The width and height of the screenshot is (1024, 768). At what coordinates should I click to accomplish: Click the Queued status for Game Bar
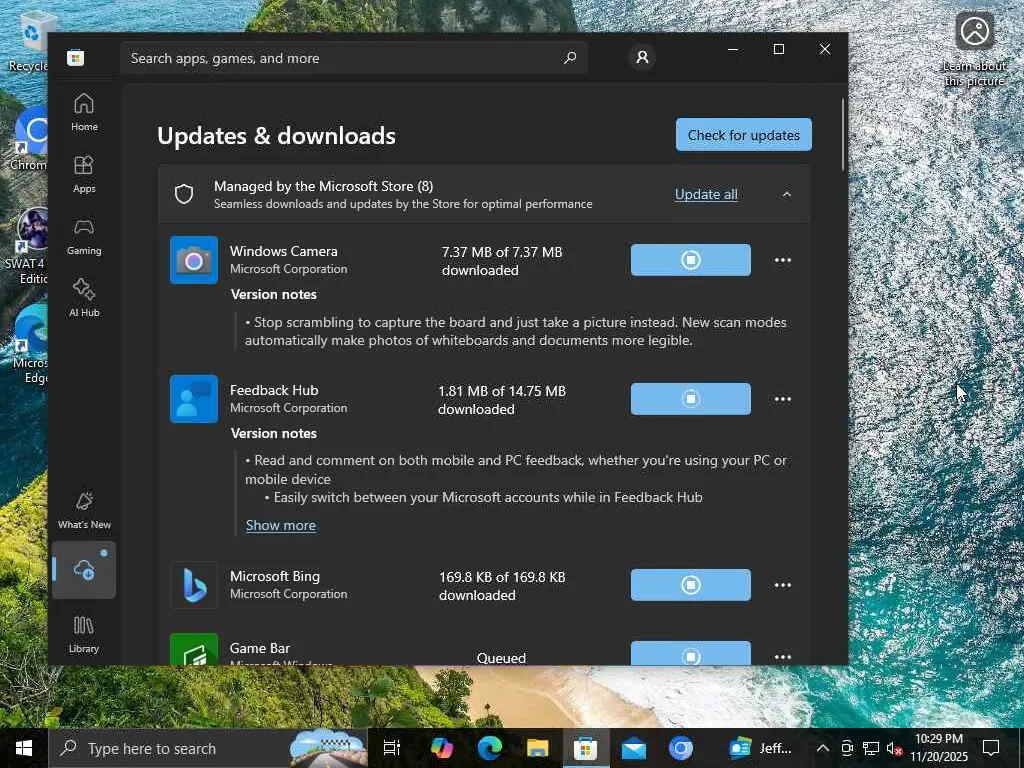pyautogui.click(x=501, y=658)
